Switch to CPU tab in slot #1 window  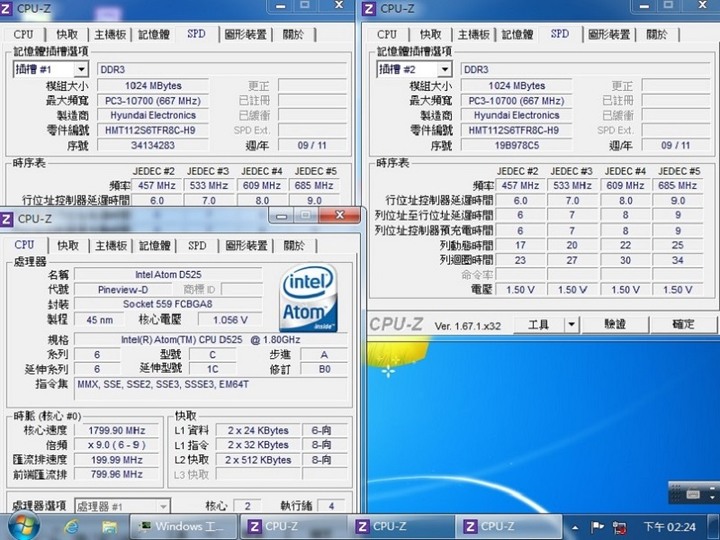click(23, 34)
